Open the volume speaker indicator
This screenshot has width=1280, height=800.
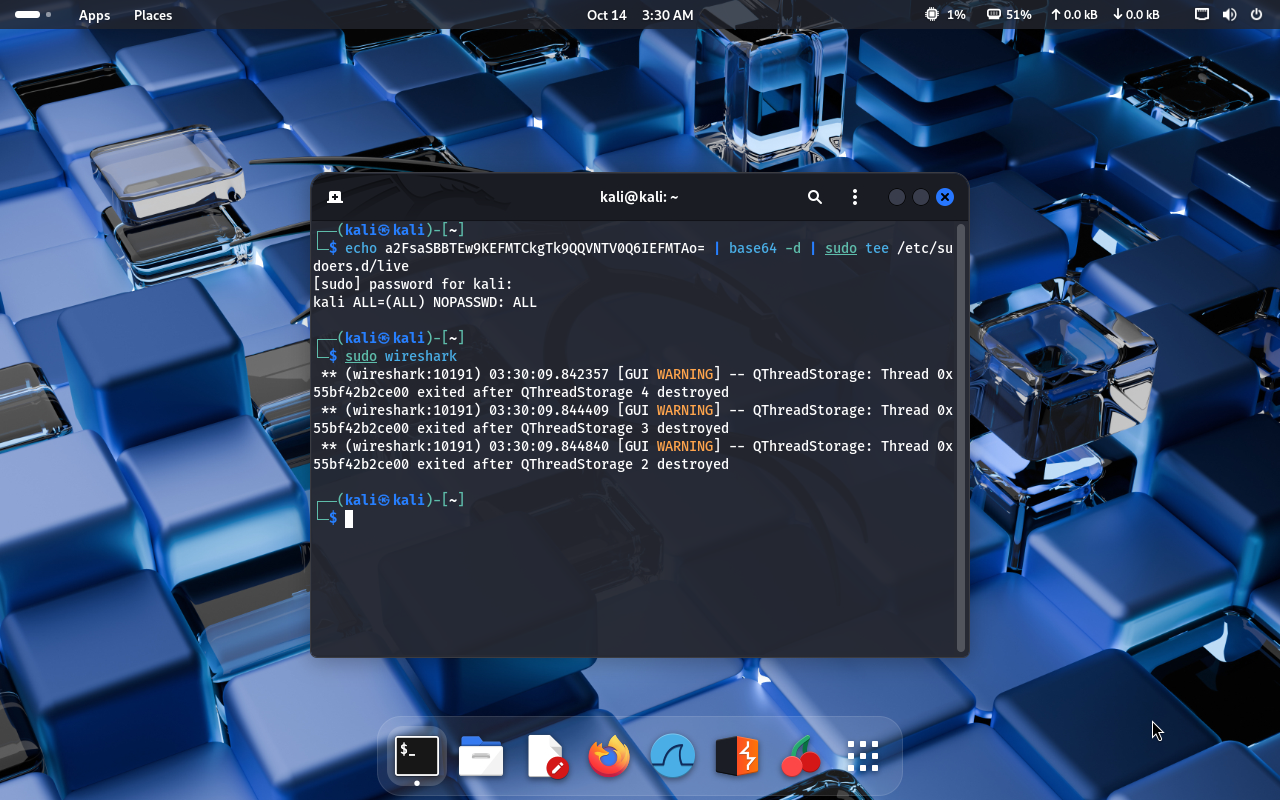(x=1229, y=15)
